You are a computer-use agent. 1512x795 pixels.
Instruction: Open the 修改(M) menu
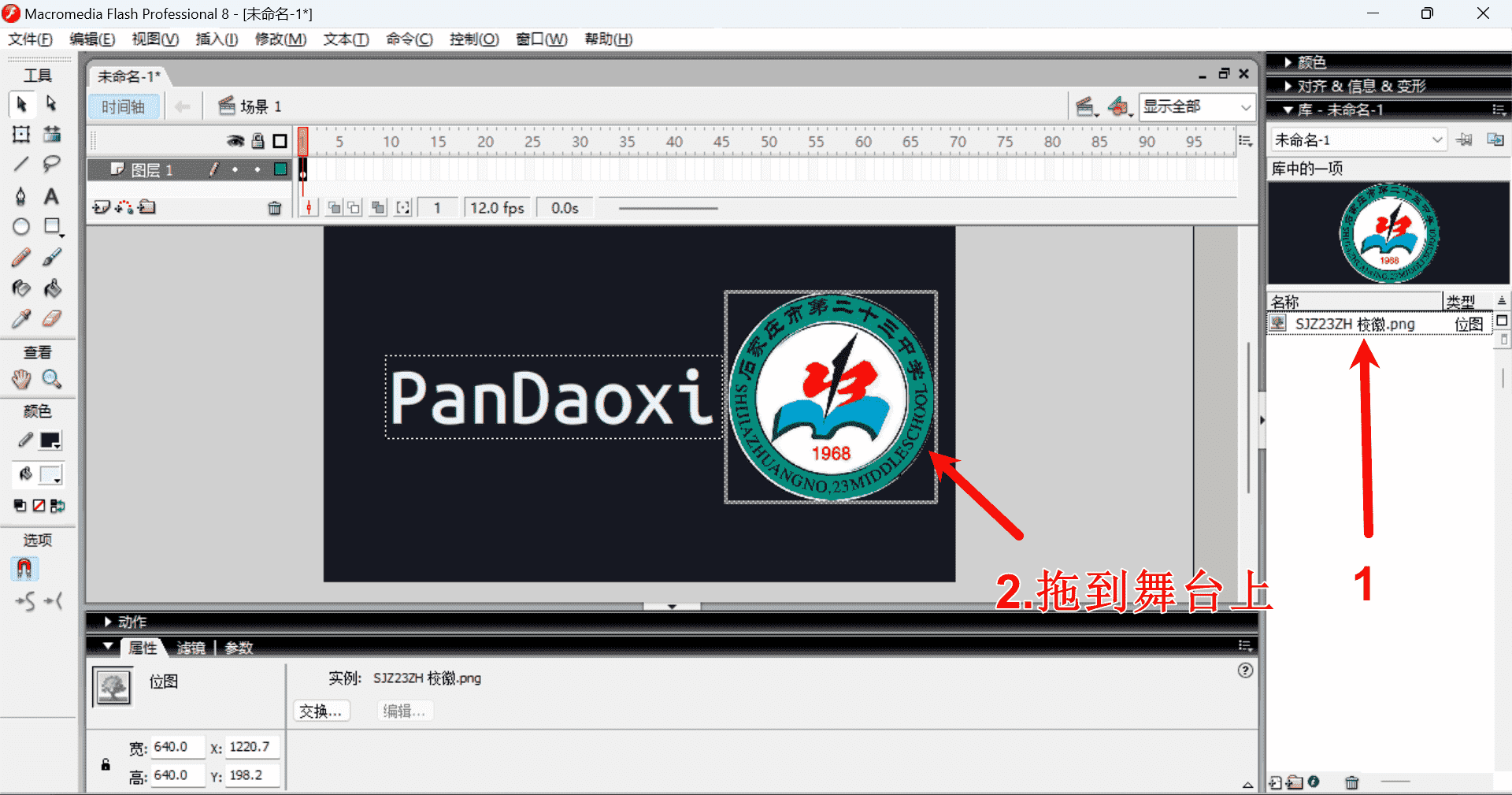280,39
